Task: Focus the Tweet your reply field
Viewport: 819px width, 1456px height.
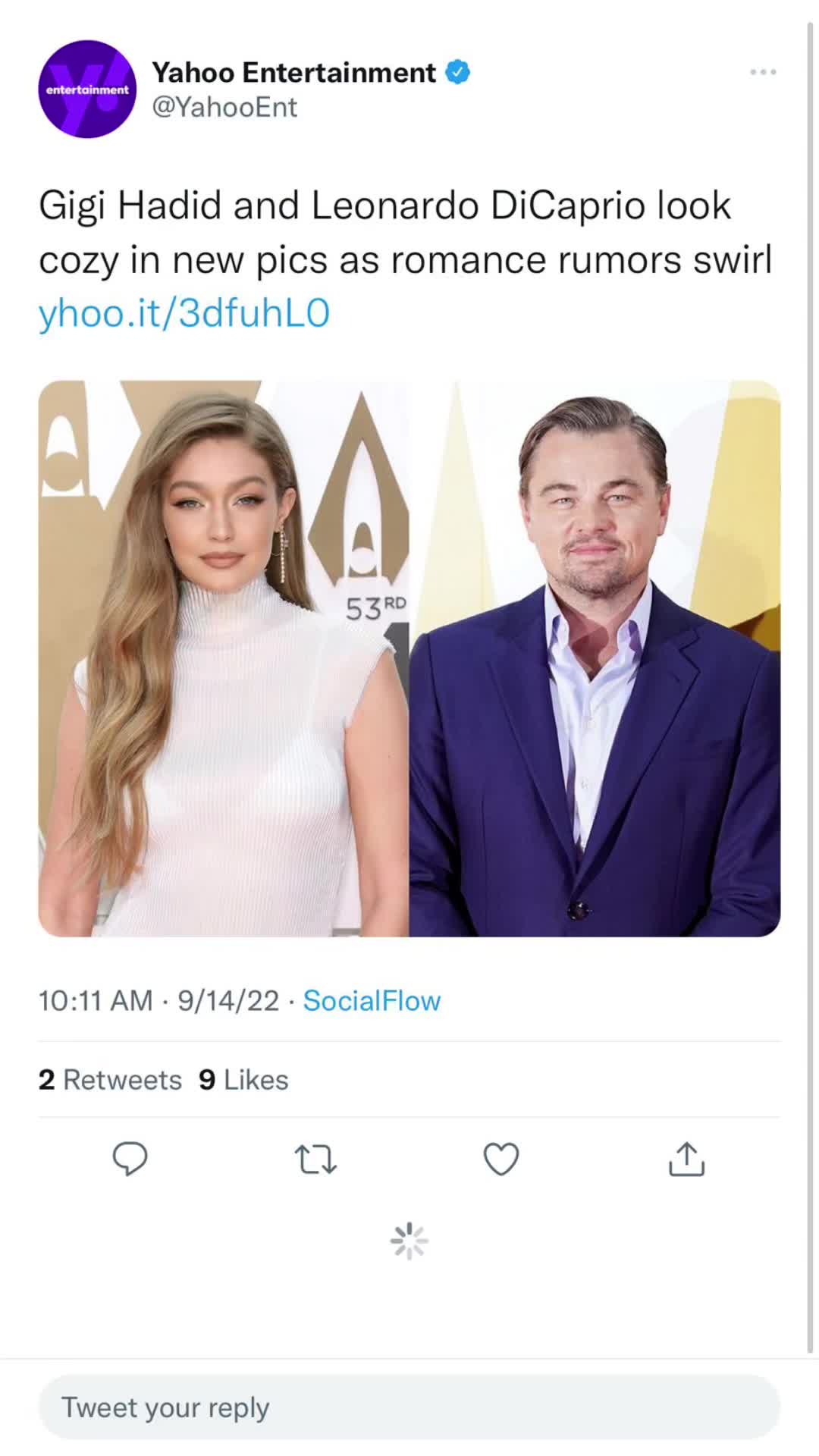Action: 409,1407
